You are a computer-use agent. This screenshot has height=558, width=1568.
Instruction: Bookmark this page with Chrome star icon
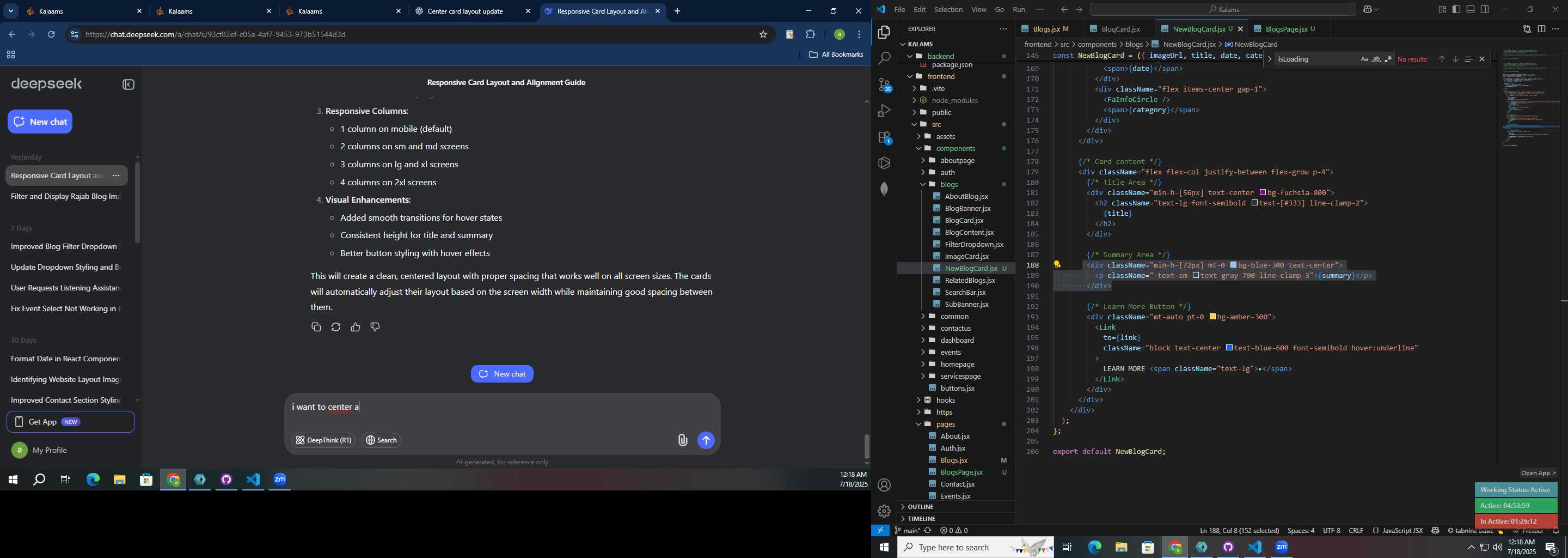763,35
